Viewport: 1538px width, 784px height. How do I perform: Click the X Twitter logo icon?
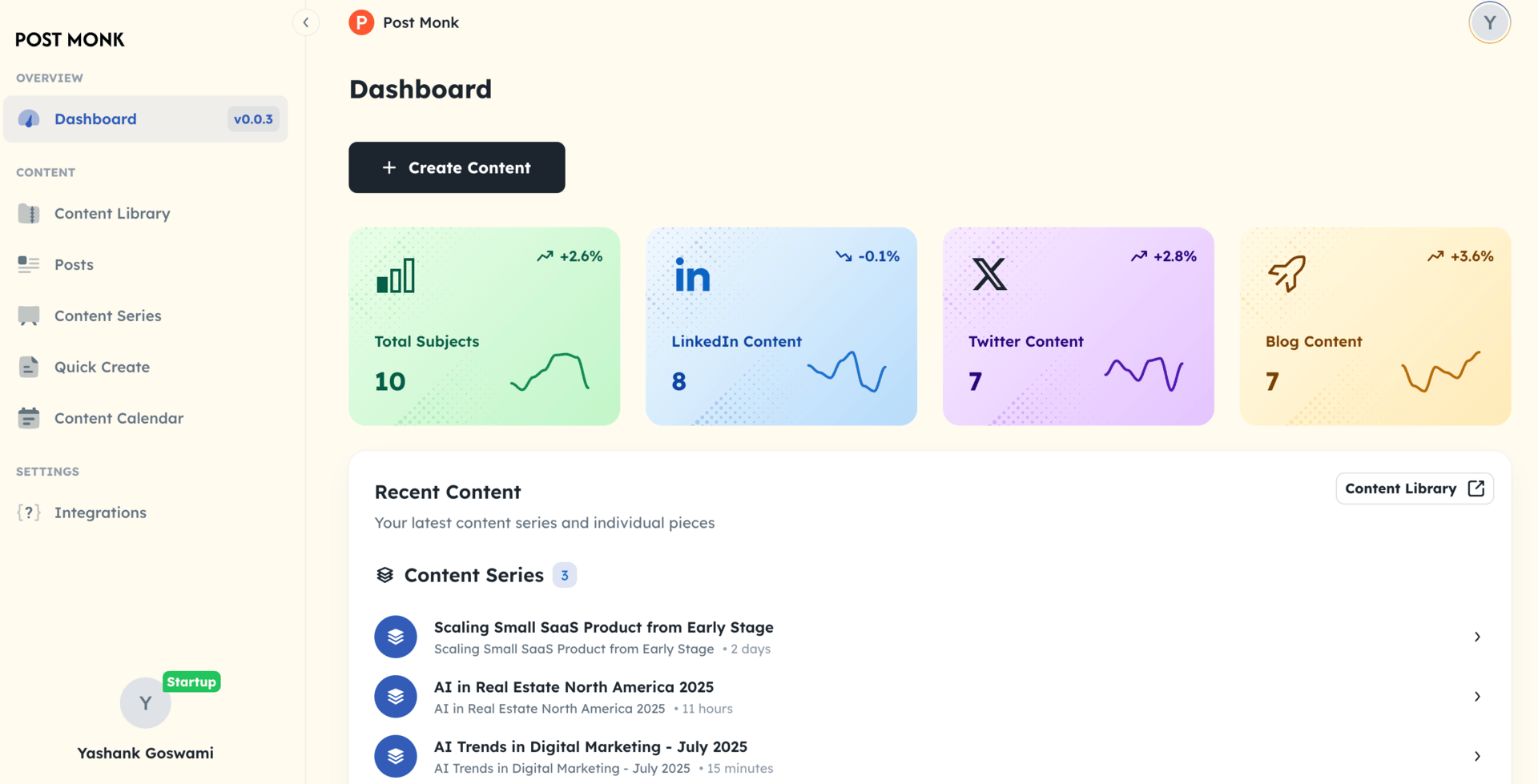click(989, 275)
